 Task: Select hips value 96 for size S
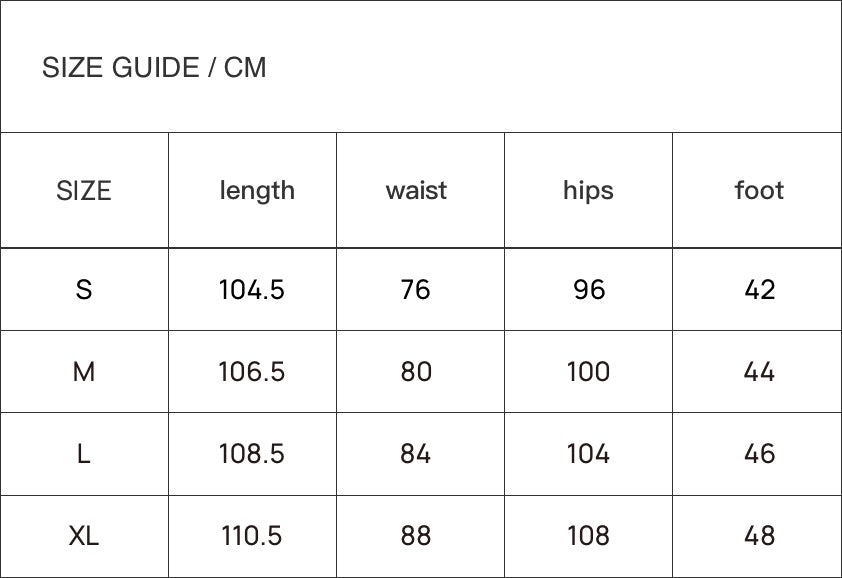[x=589, y=290]
